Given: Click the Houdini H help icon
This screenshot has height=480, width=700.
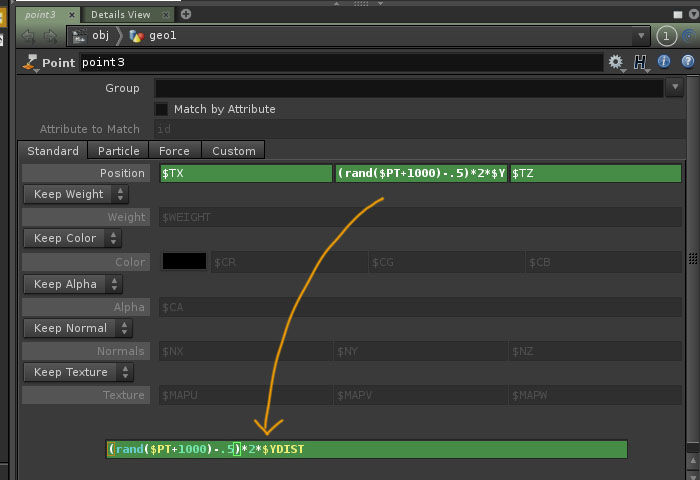Looking at the screenshot, I should pos(640,62).
